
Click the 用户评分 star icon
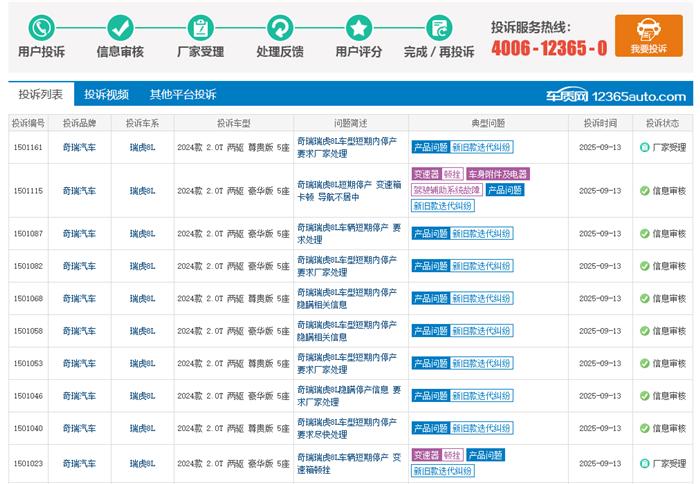359,27
